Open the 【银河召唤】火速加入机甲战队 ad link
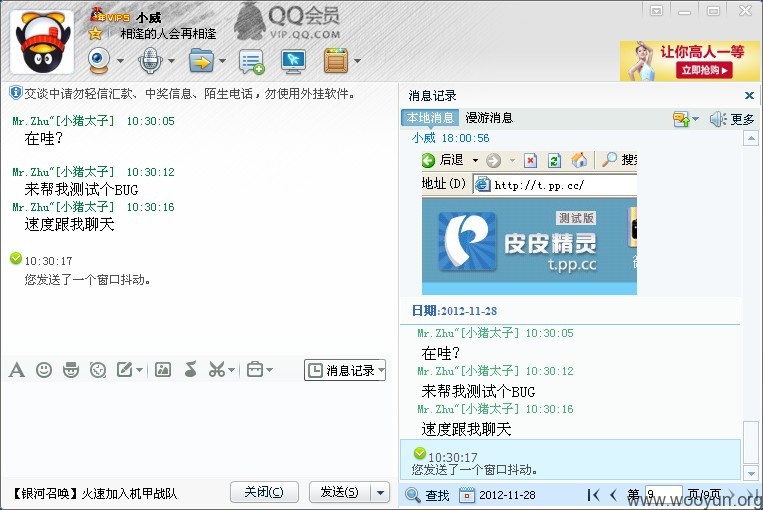763x510 pixels. click(93, 494)
